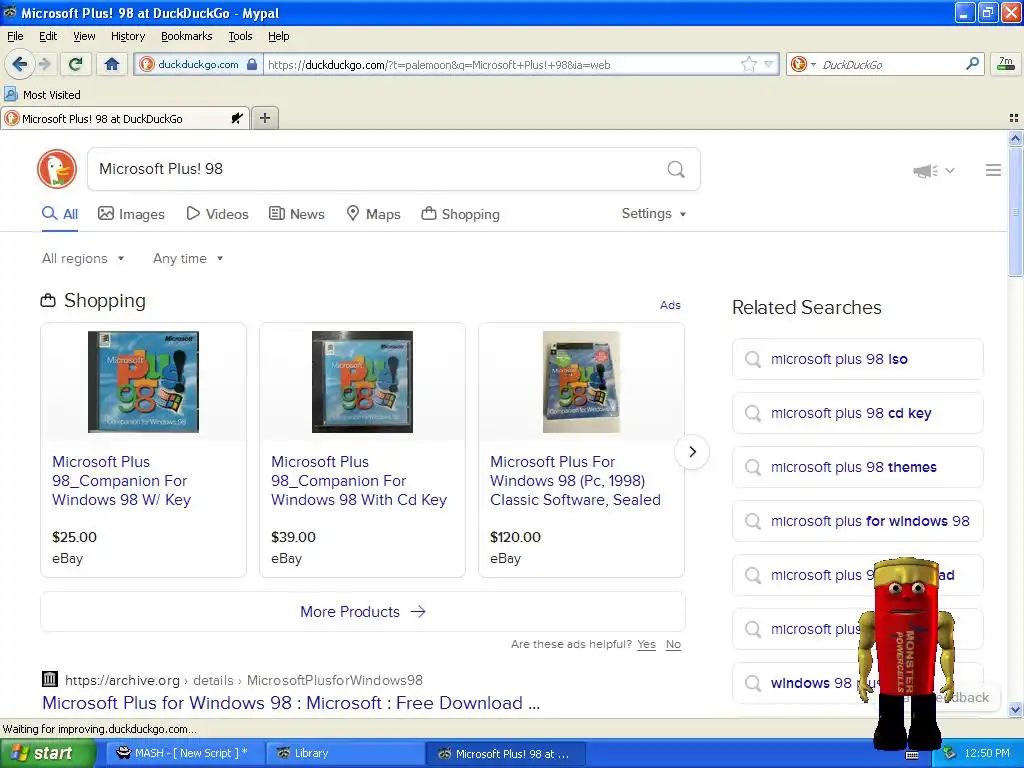Switch to the News search tab

(296, 214)
